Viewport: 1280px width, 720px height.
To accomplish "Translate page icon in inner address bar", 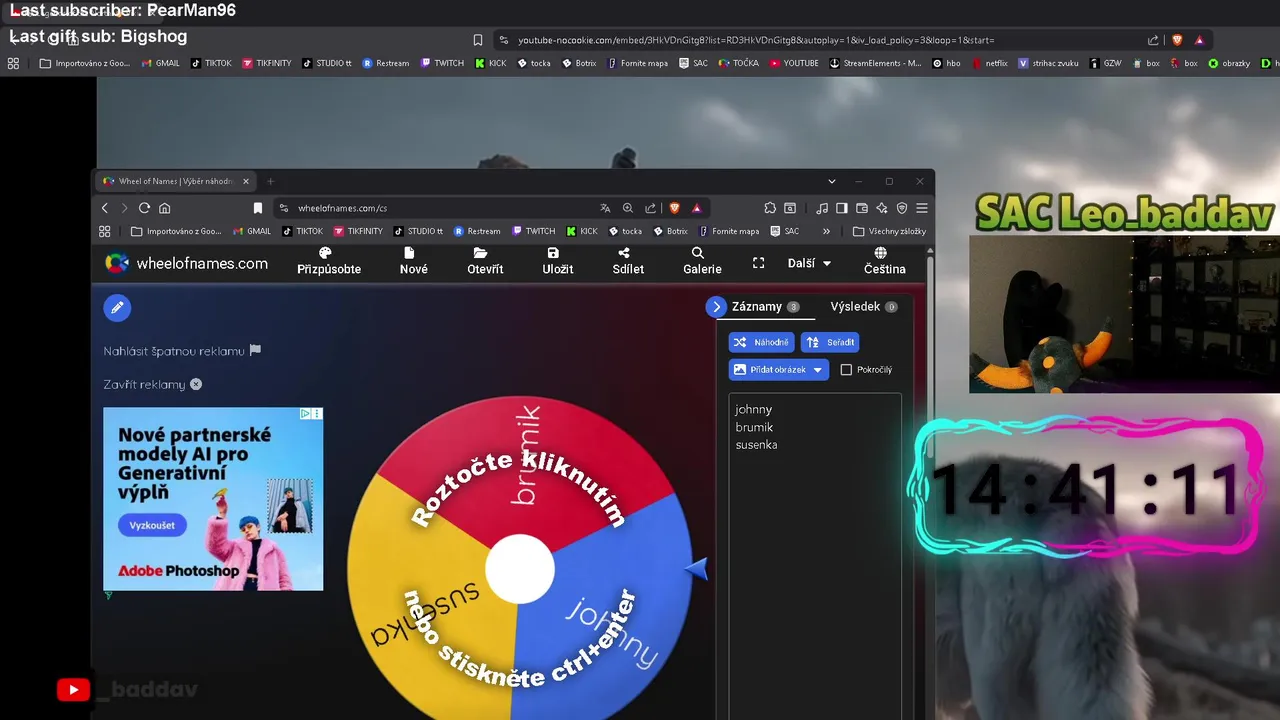I will point(605,208).
